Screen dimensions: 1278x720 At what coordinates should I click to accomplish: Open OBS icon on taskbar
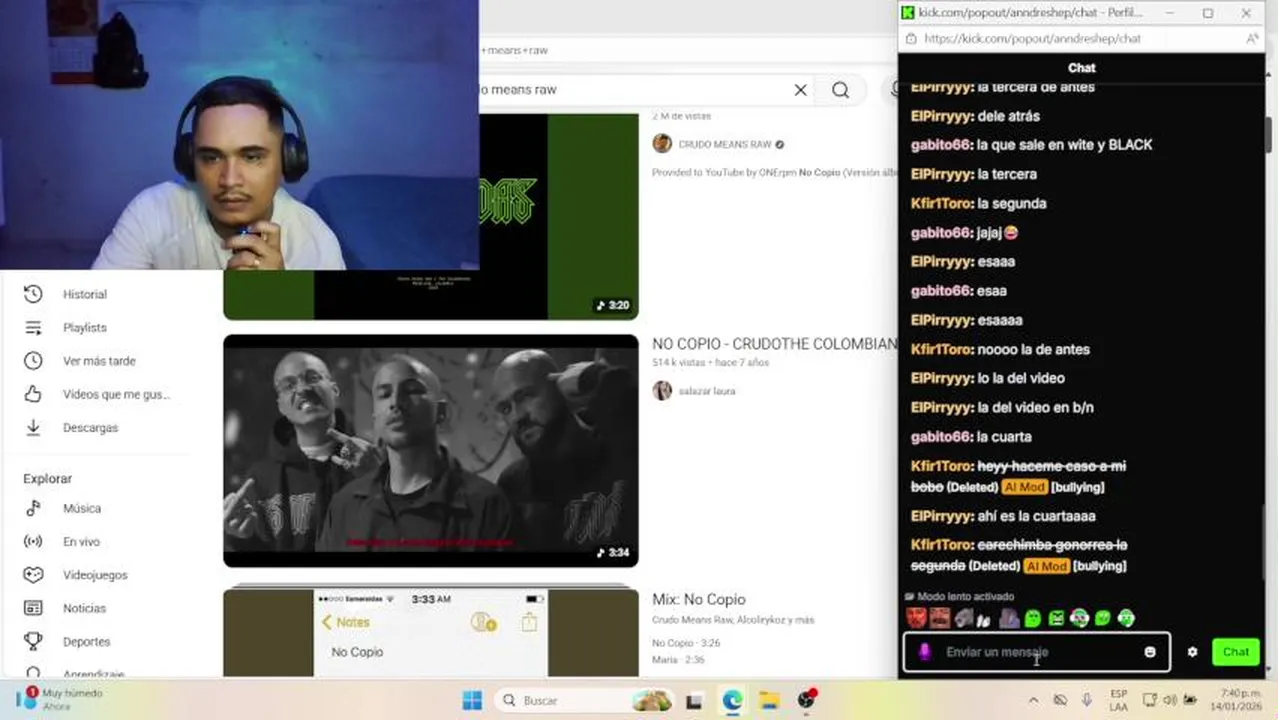[x=806, y=699]
